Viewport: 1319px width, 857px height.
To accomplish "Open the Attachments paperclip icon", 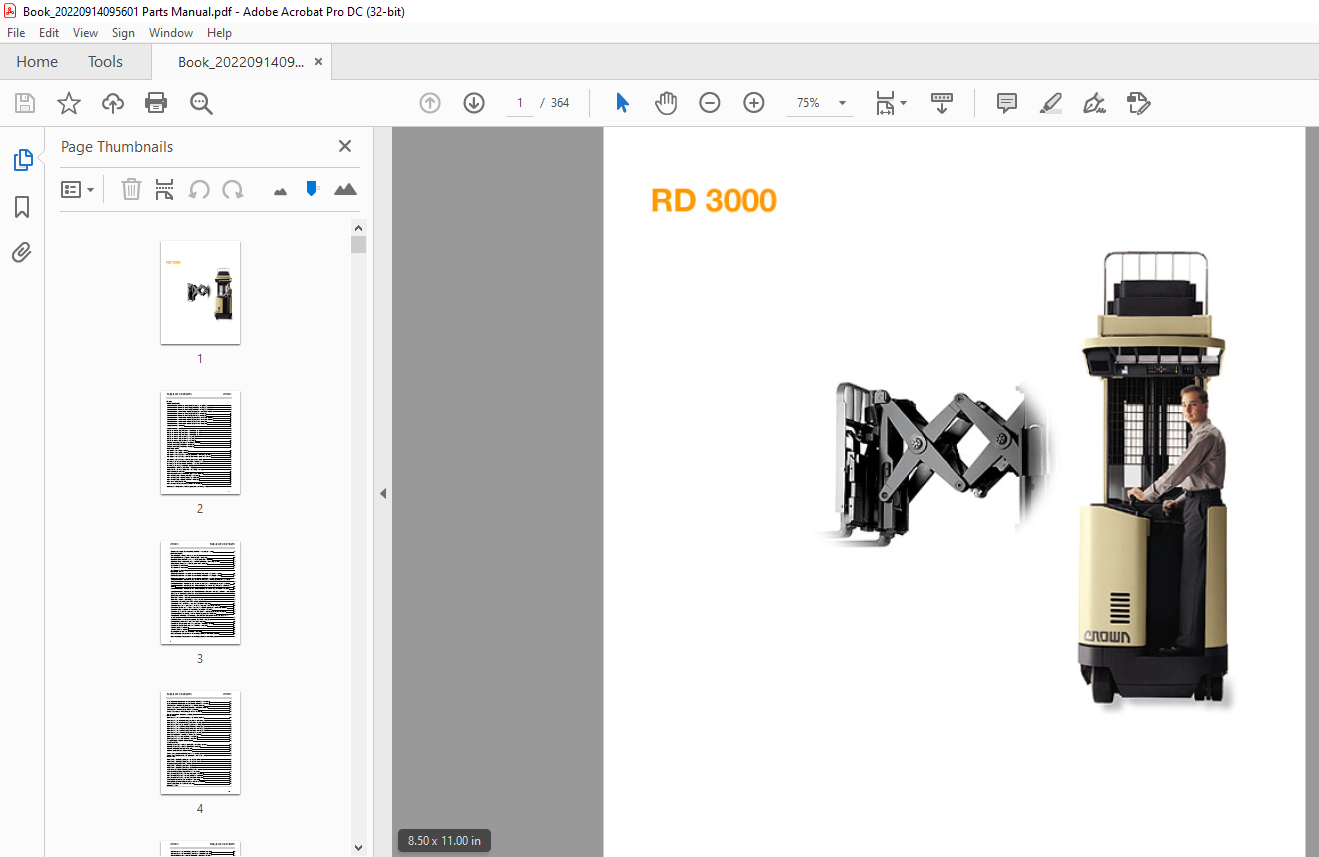I will click(x=22, y=252).
